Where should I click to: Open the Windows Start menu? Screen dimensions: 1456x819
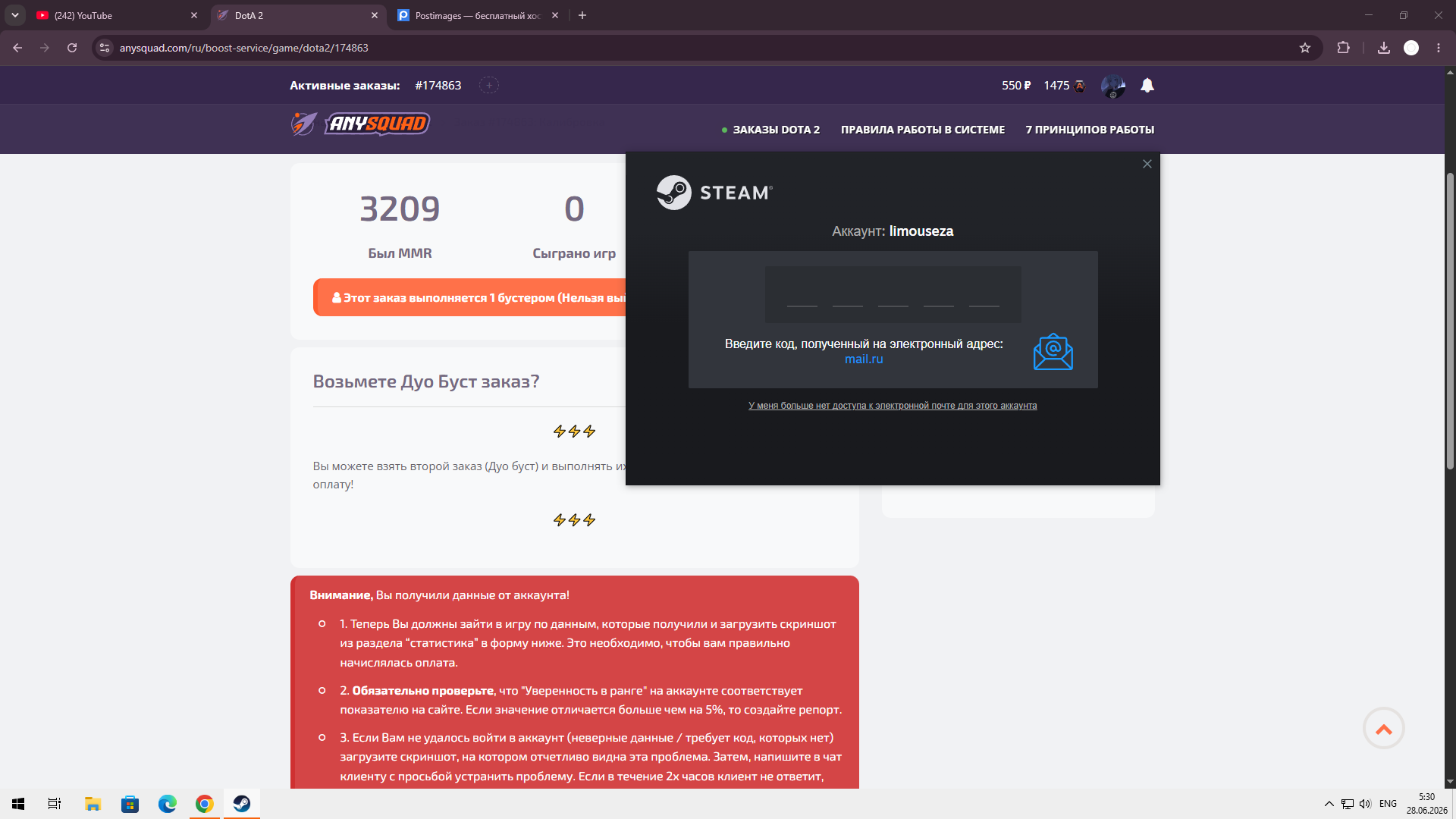[x=18, y=804]
